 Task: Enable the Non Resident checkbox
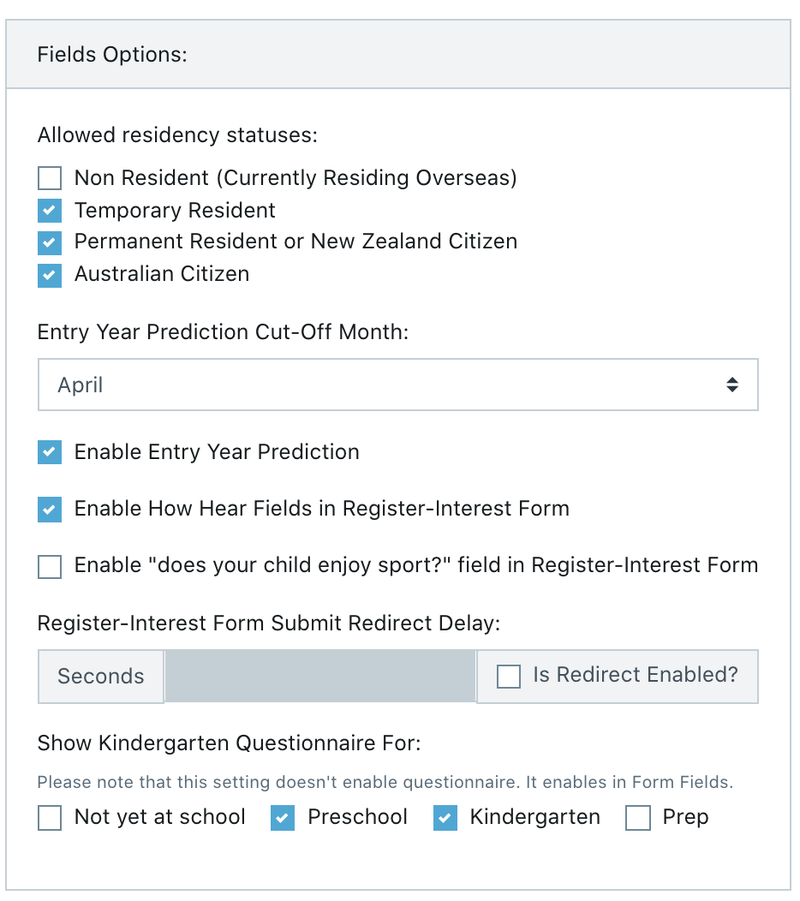click(x=49, y=178)
